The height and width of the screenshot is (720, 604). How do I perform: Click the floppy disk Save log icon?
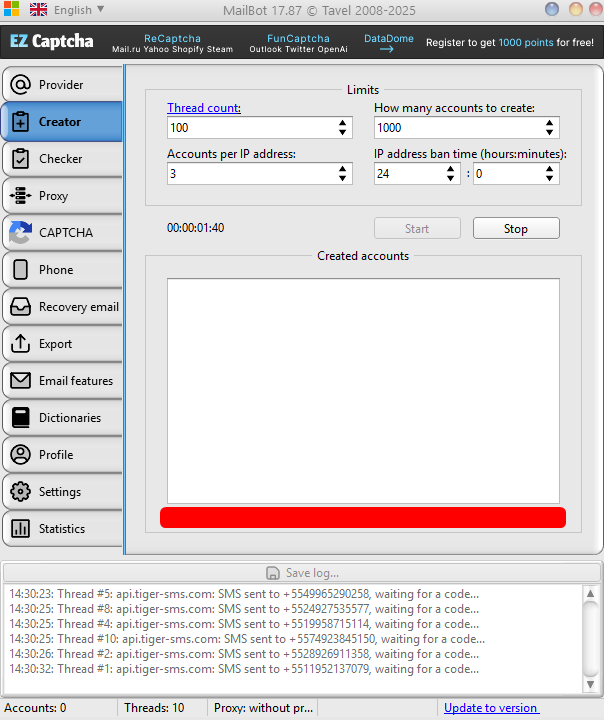(273, 573)
